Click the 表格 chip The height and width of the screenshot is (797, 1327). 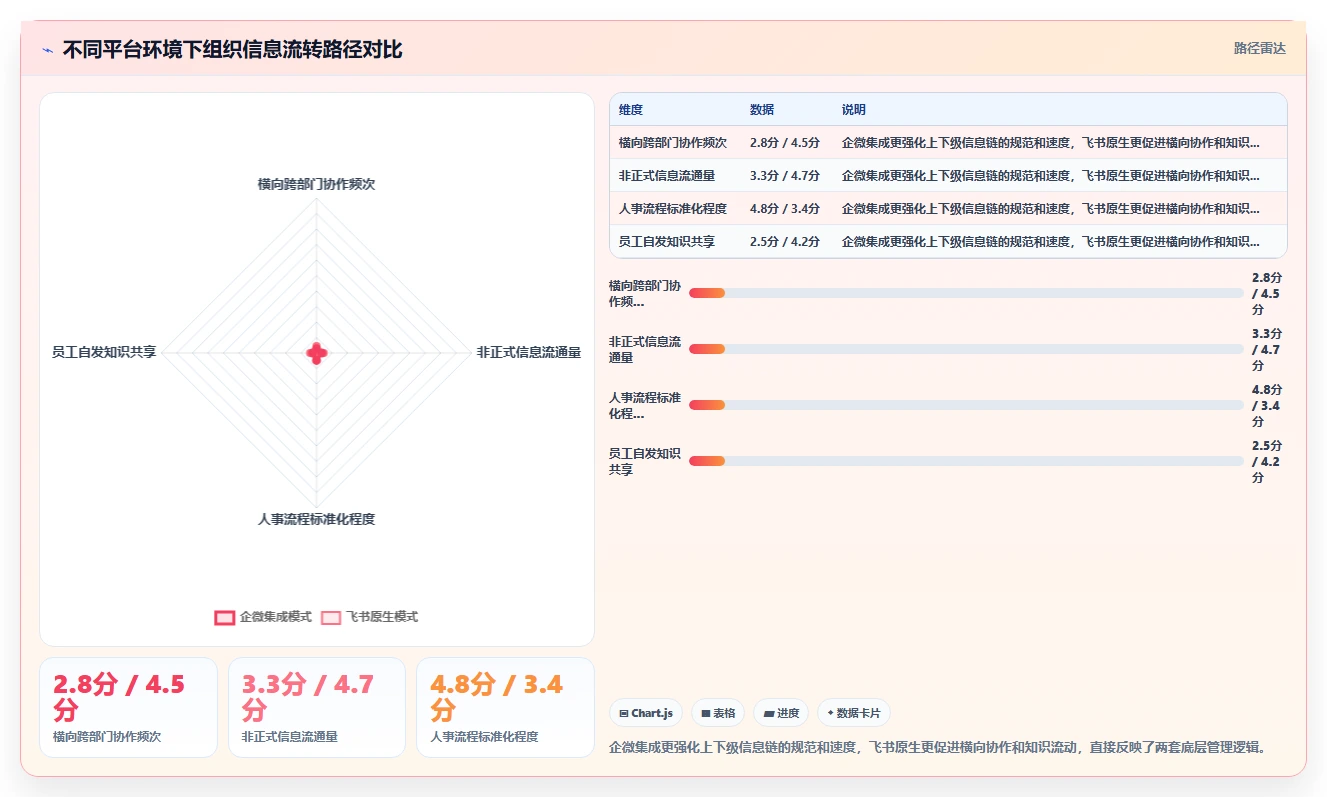718,713
